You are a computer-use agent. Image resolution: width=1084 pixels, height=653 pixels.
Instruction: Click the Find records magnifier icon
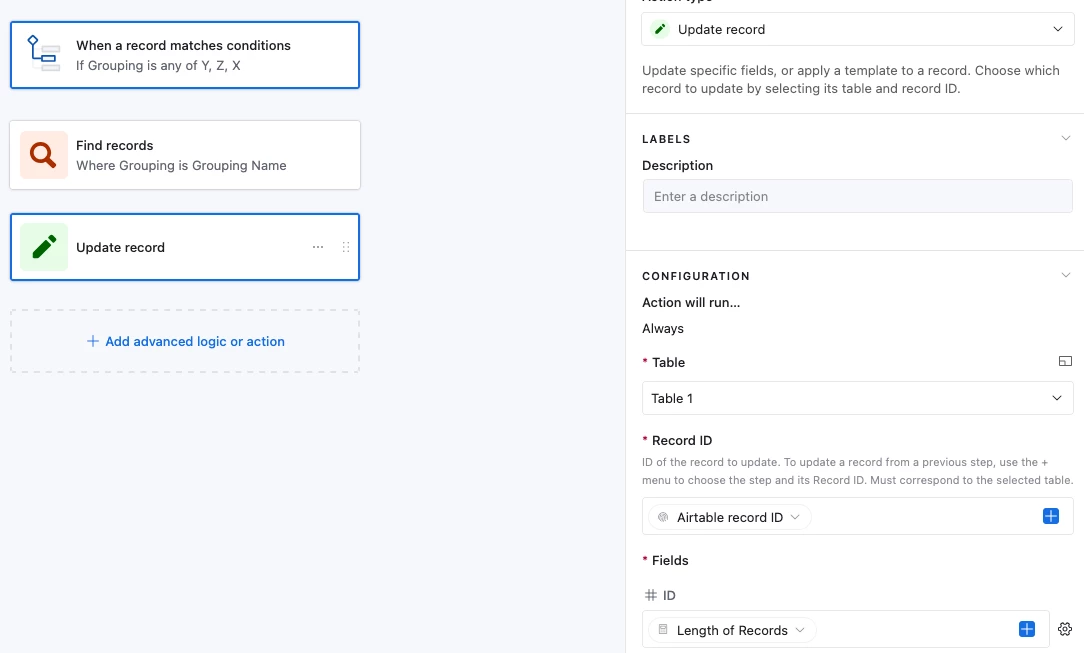coord(43,155)
